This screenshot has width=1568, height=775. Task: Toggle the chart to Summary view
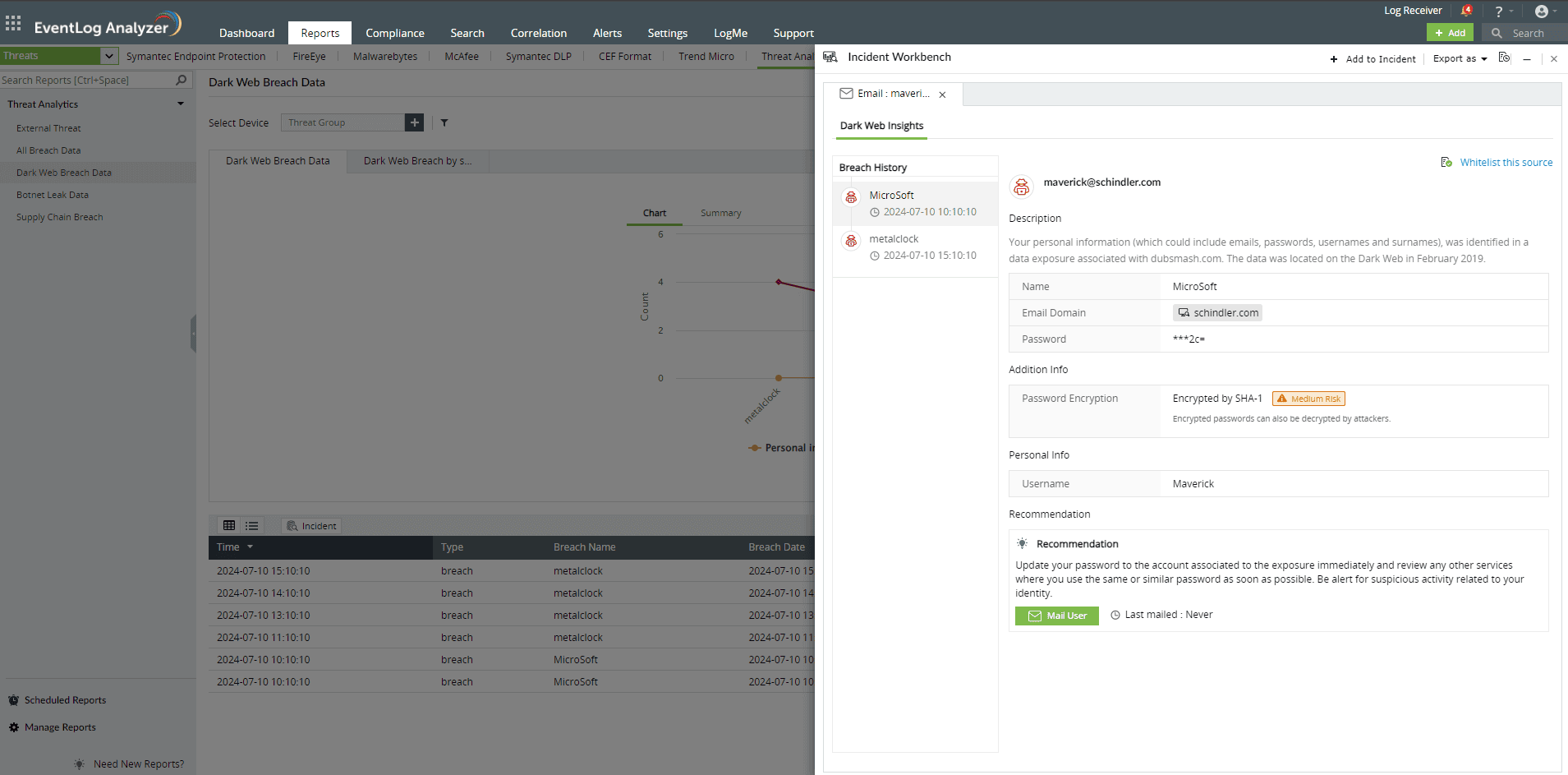click(x=720, y=212)
